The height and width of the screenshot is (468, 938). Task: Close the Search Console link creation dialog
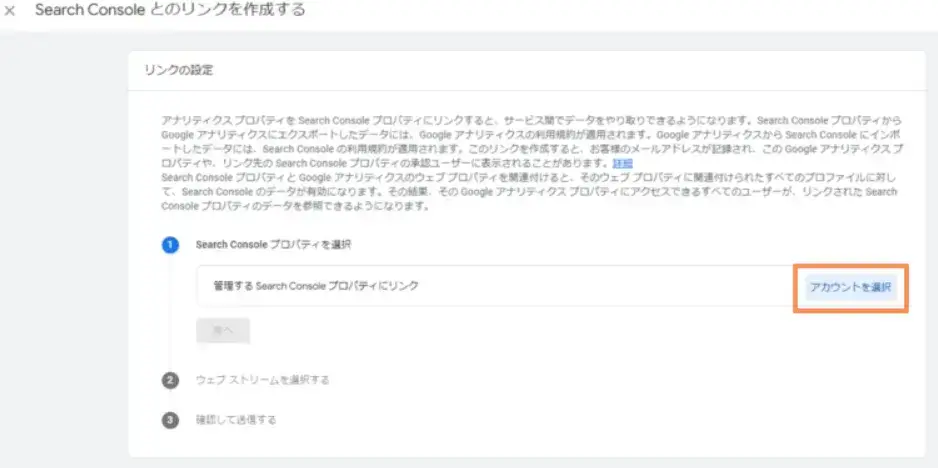point(10,11)
